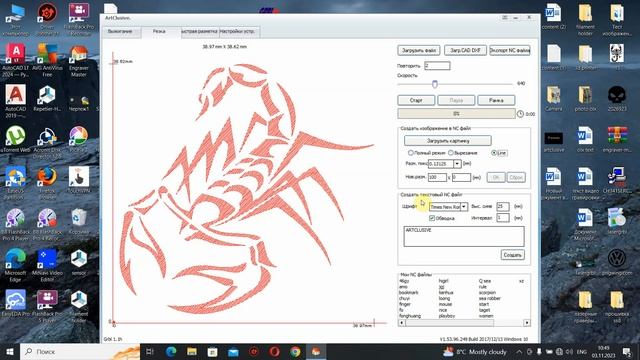Select sea robber in the NC files list
640x360 pixels.
coord(490,298)
